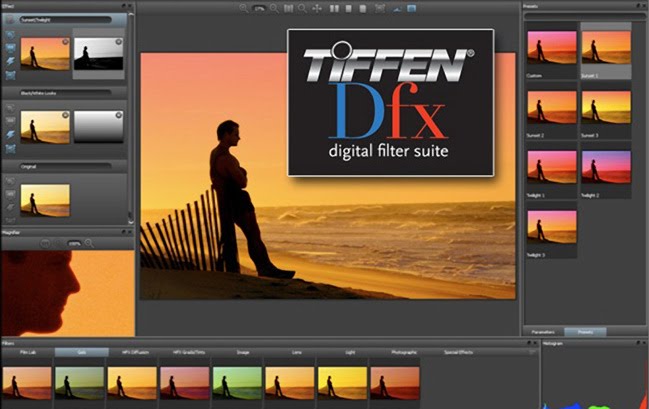Select the Sunset/Twilight layer name bar
649x409 pixels.
65,19
